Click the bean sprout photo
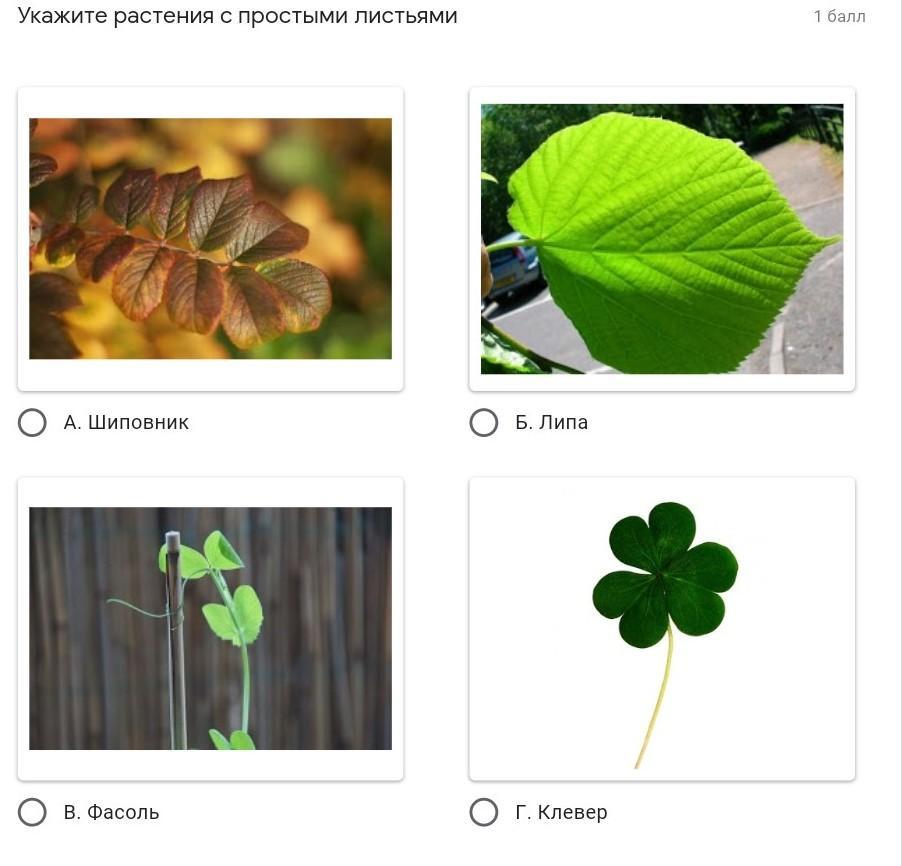 (x=211, y=628)
